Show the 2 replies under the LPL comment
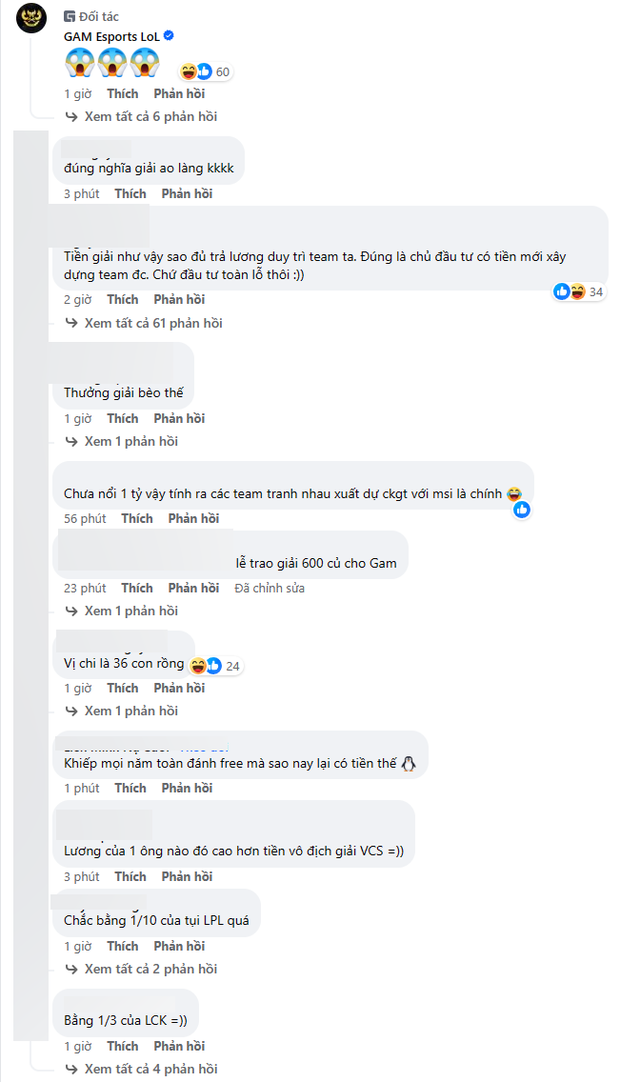The width and height of the screenshot is (640, 1082). click(150, 969)
